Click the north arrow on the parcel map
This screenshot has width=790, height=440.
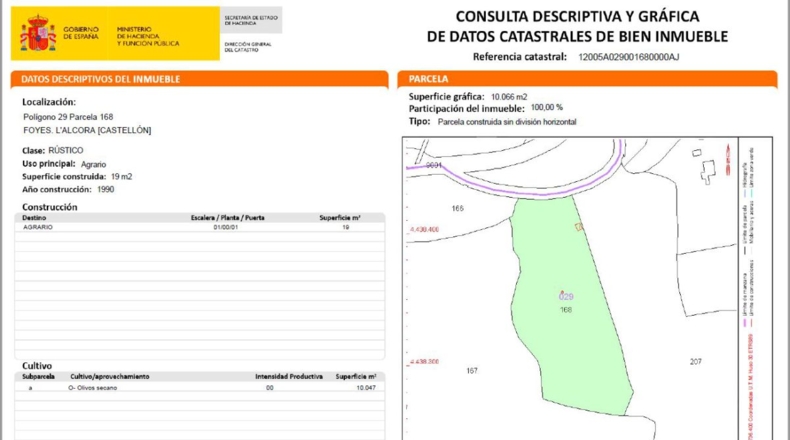pyautogui.click(x=728, y=159)
